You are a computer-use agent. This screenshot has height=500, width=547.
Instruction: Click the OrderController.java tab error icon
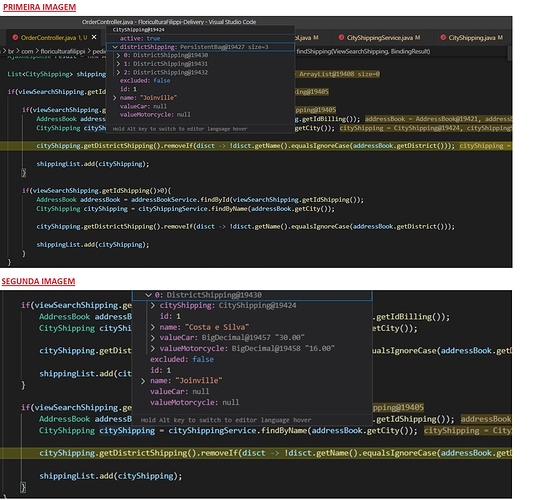[15, 37]
